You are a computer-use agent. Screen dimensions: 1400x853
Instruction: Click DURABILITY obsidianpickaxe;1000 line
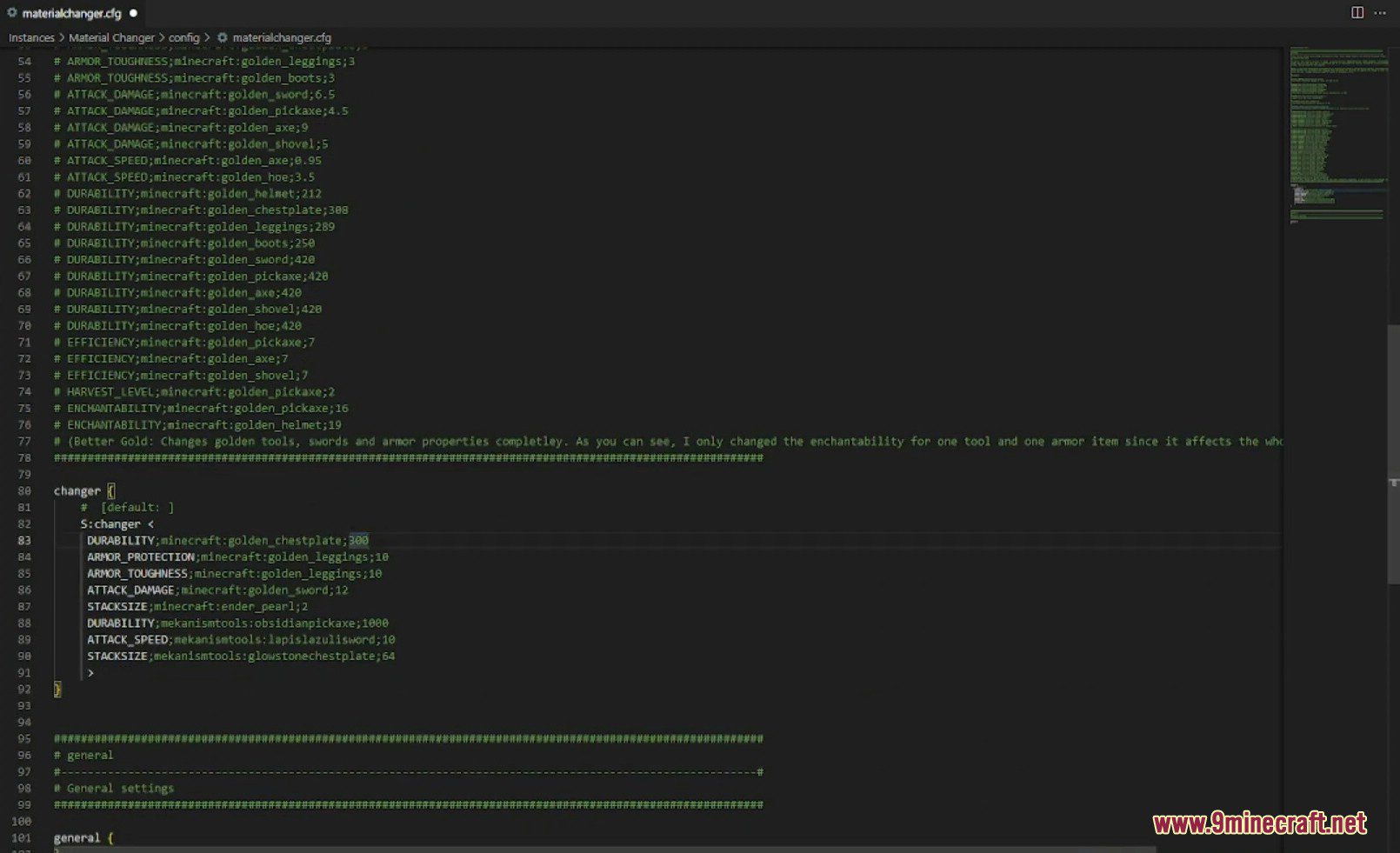[x=237, y=623]
